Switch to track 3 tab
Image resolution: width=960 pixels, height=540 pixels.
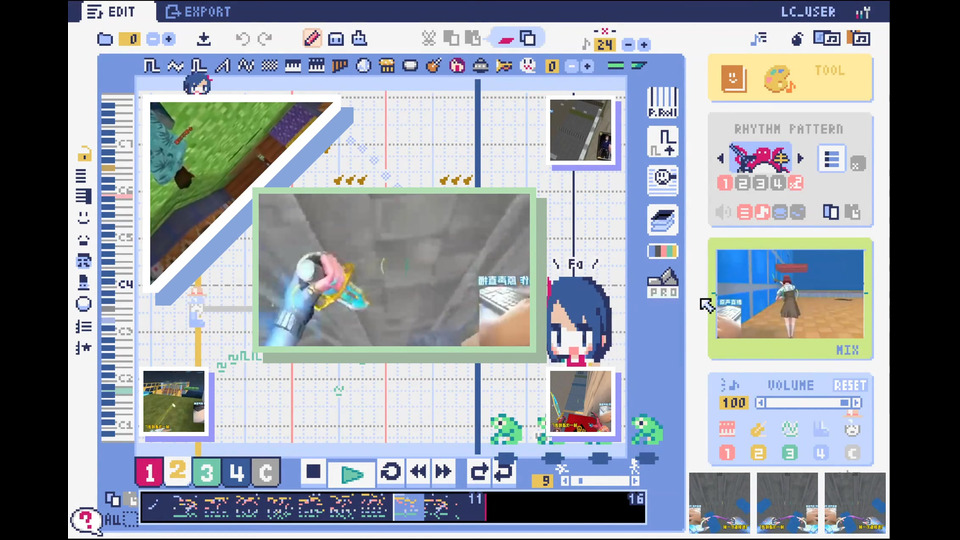pyautogui.click(x=206, y=472)
